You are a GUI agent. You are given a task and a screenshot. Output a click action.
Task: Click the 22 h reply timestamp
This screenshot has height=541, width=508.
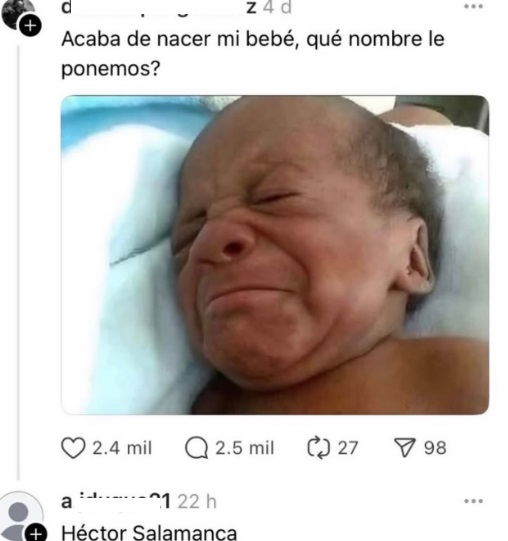click(197, 501)
